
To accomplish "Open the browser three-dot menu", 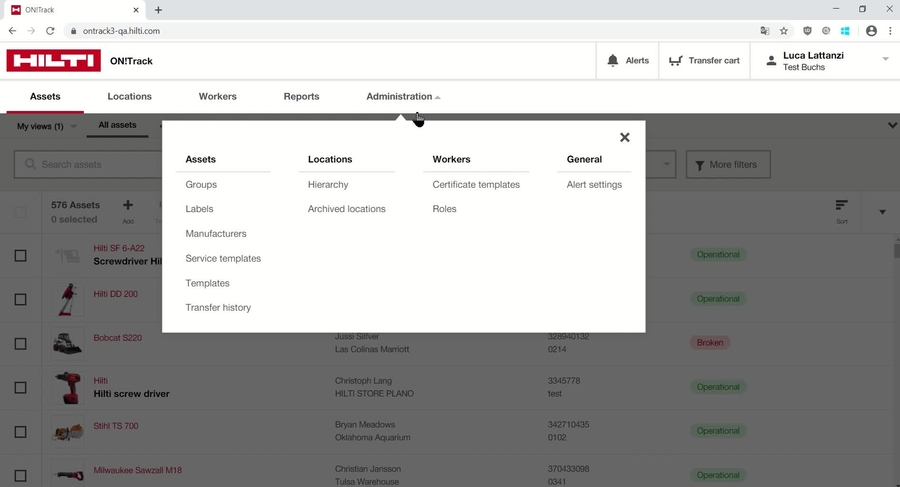I will pyautogui.click(x=890, y=31).
